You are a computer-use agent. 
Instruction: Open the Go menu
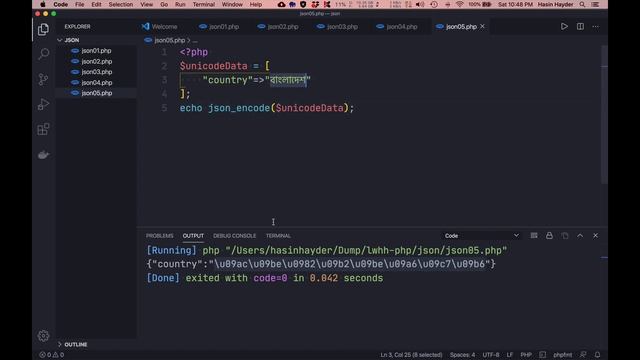[164, 4]
